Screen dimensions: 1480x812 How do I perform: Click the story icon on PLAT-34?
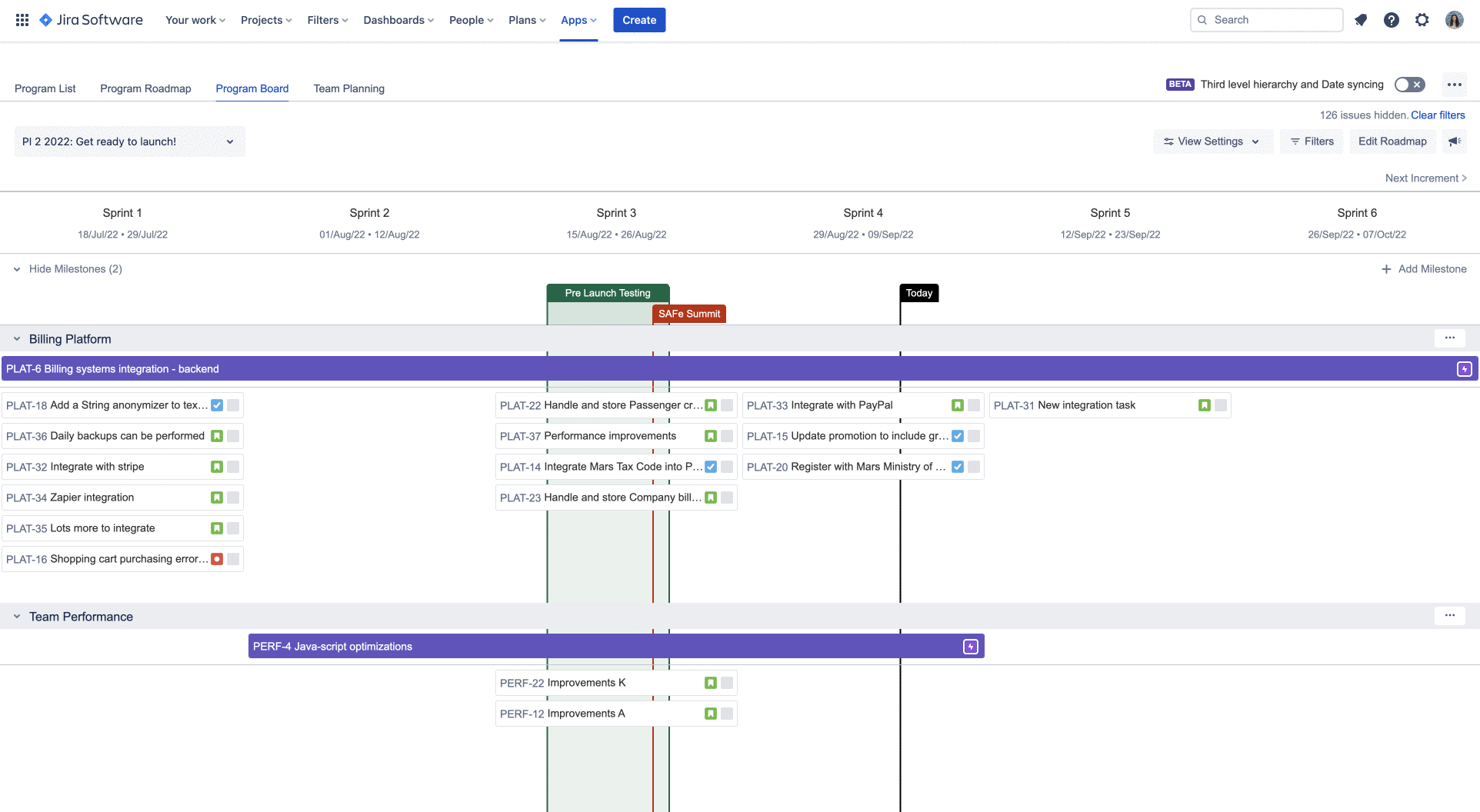coord(217,498)
